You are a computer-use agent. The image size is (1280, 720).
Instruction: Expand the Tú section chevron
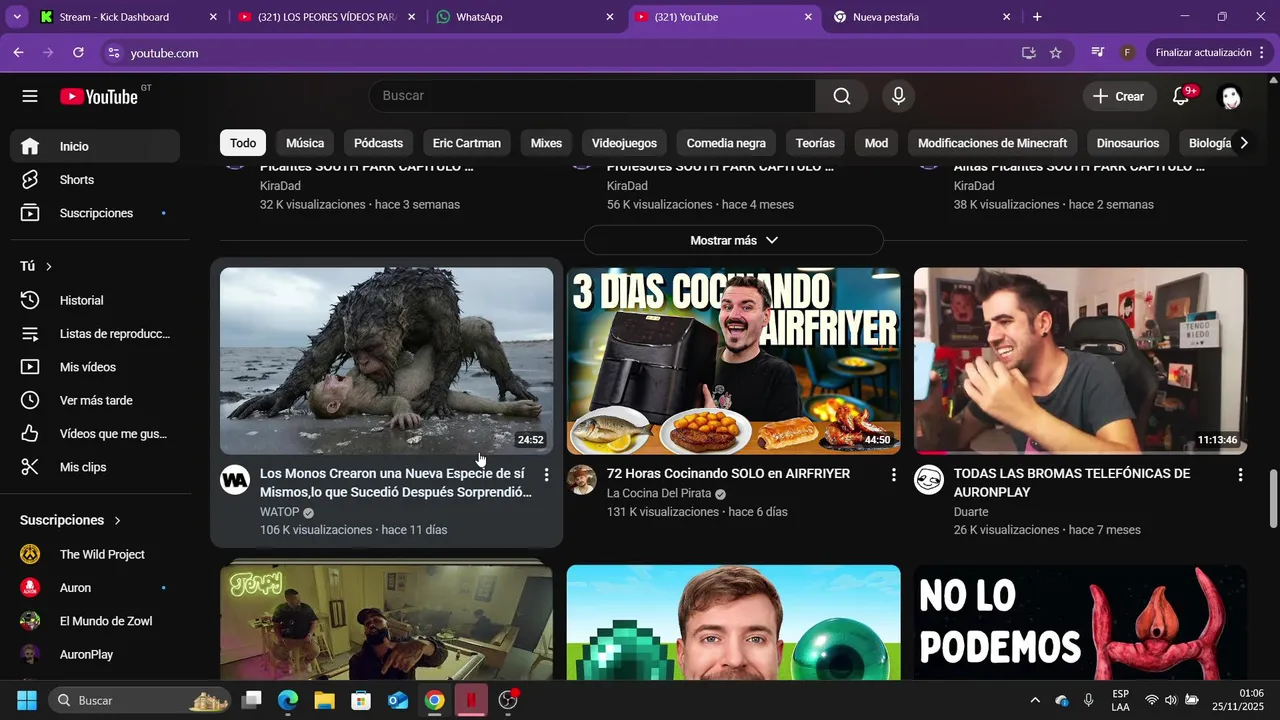(48, 267)
